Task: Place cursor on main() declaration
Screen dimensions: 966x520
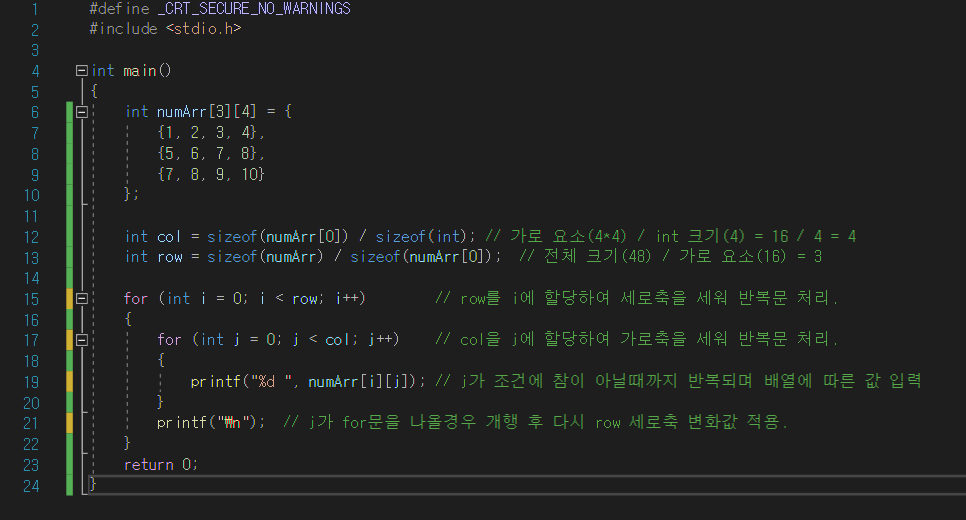Action: pyautogui.click(x=131, y=71)
